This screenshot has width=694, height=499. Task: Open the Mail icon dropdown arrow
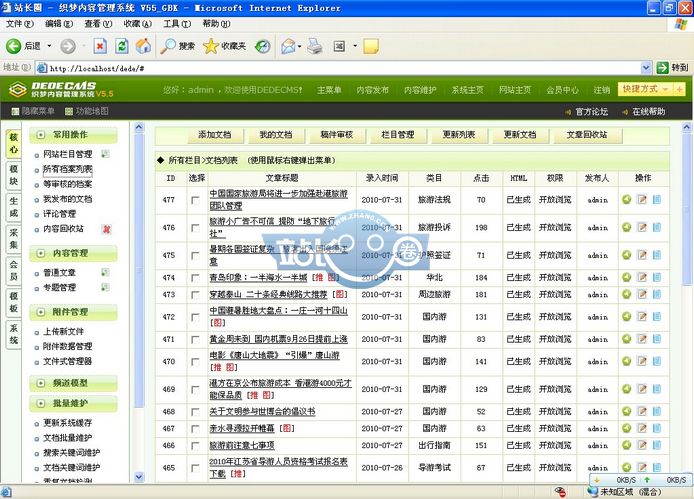[300, 46]
